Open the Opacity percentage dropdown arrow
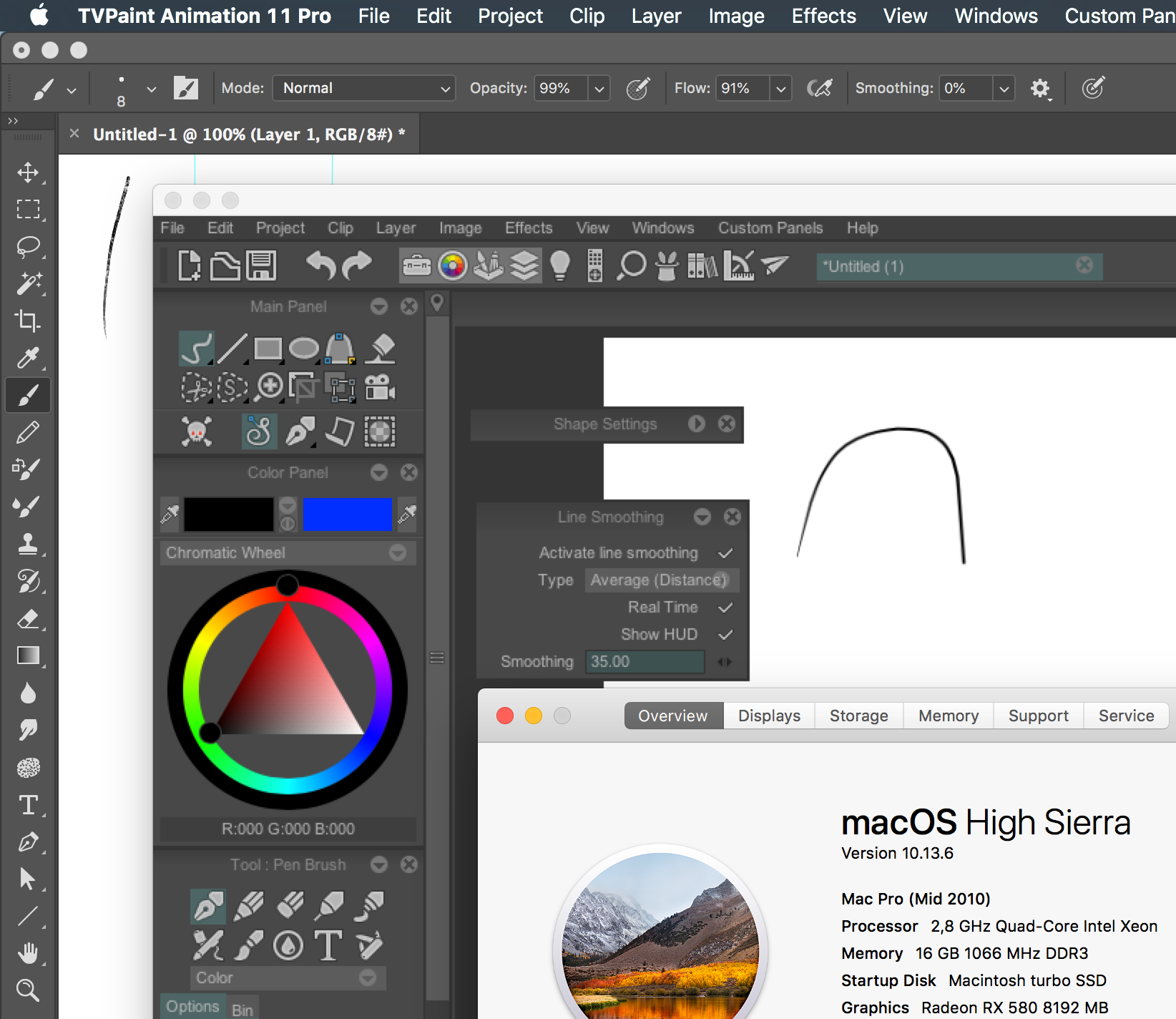 pyautogui.click(x=599, y=89)
